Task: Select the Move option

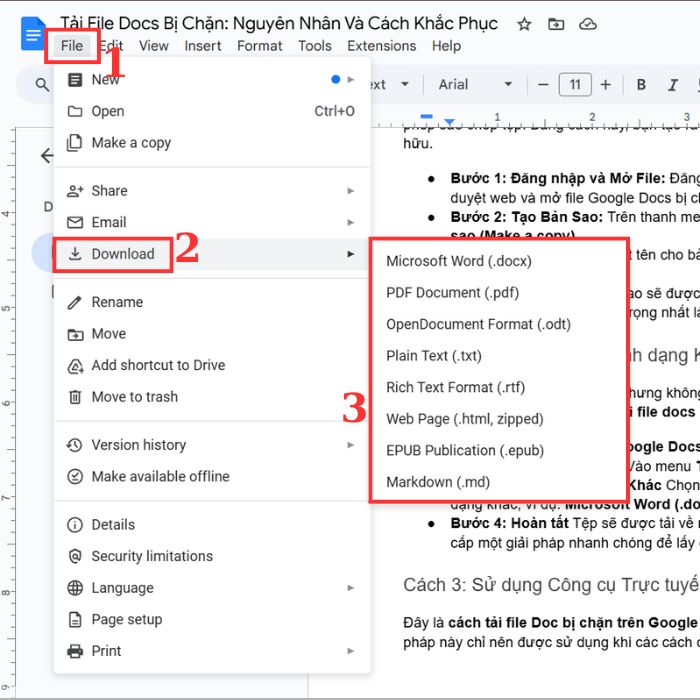Action: [212, 333]
